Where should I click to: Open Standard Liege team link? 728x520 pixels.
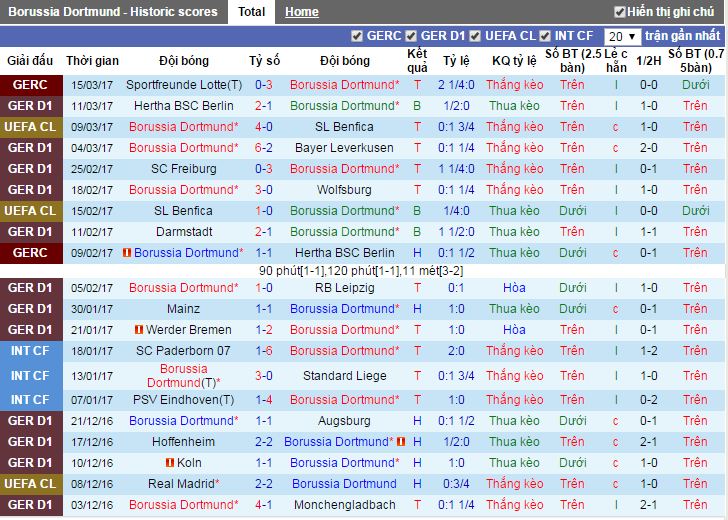344,376
